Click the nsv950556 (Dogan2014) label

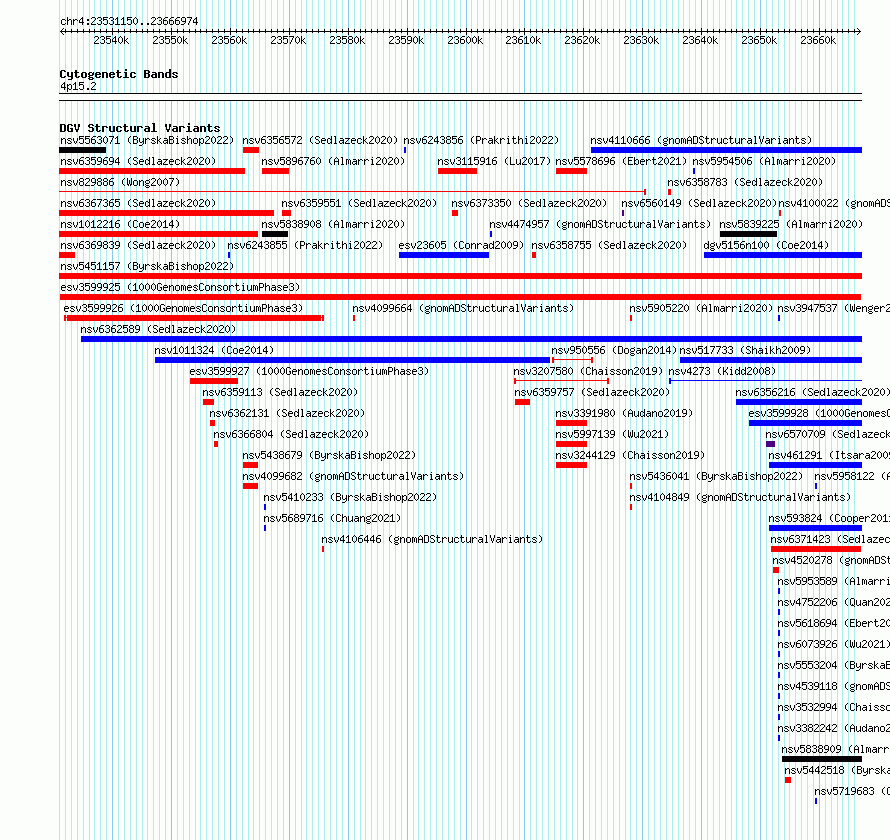point(614,350)
